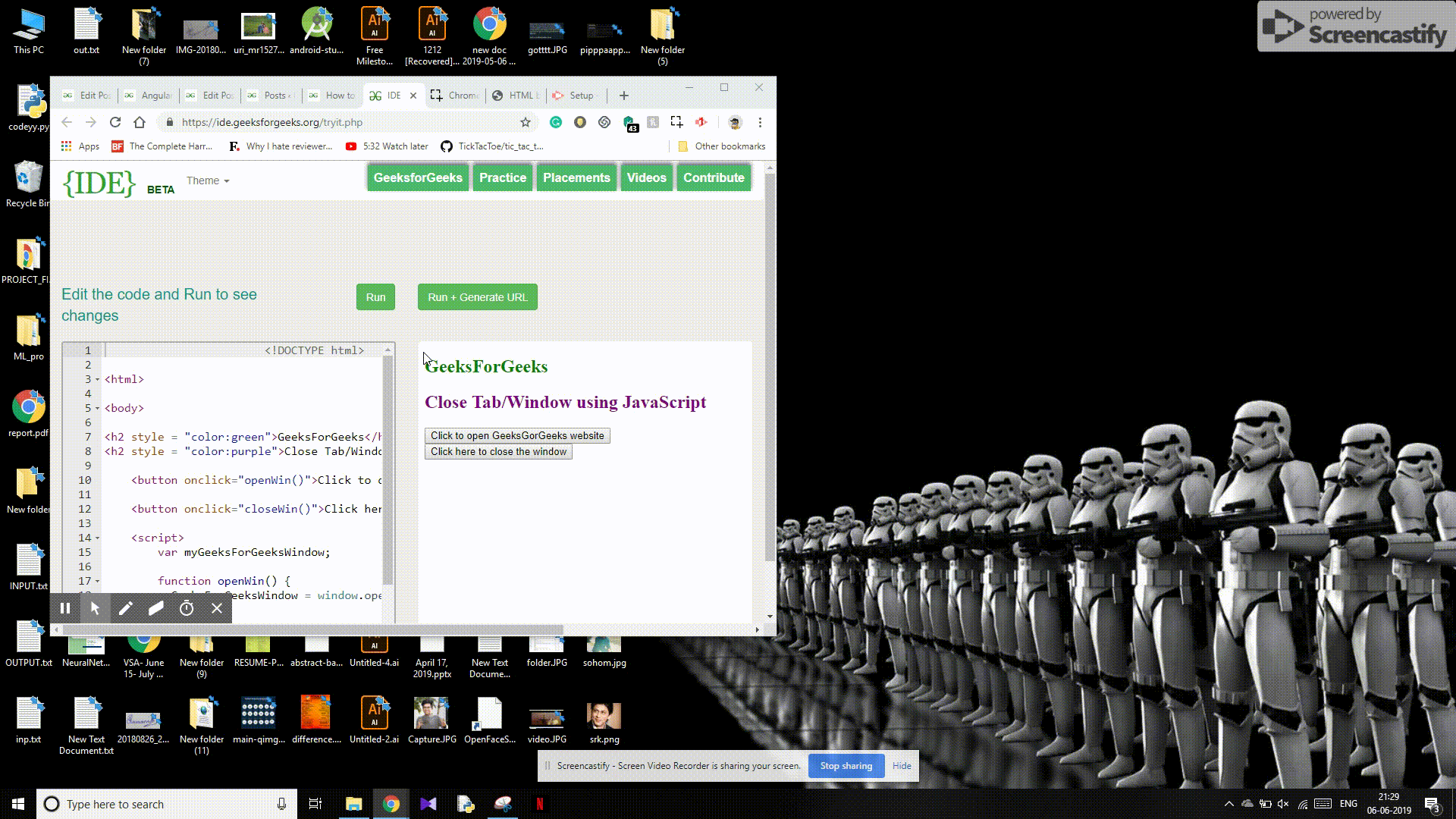The image size is (1456, 819).
Task: Open the TickTacToe GitHub bookmark
Action: pyautogui.click(x=491, y=146)
